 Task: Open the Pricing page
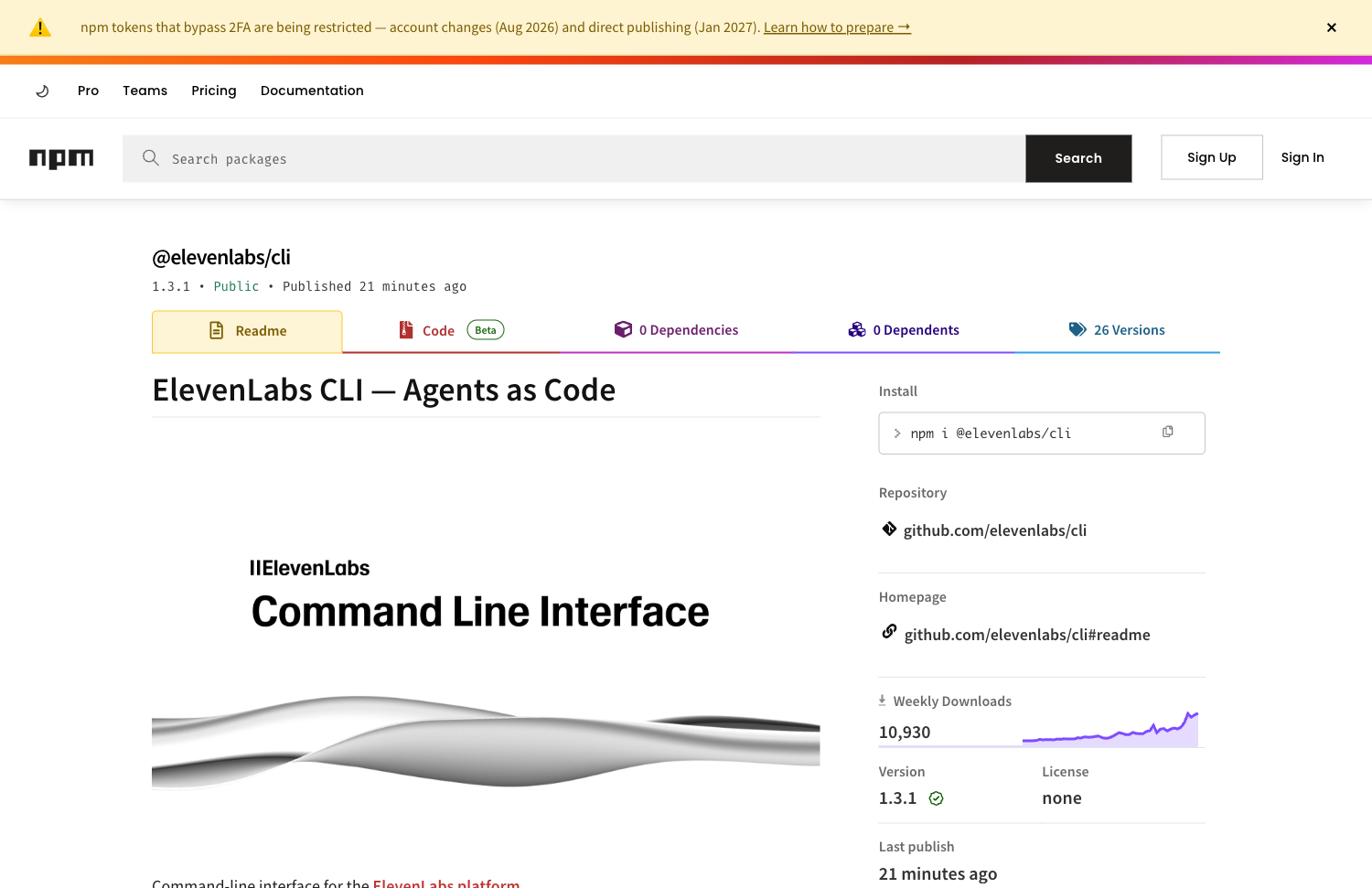(x=214, y=91)
